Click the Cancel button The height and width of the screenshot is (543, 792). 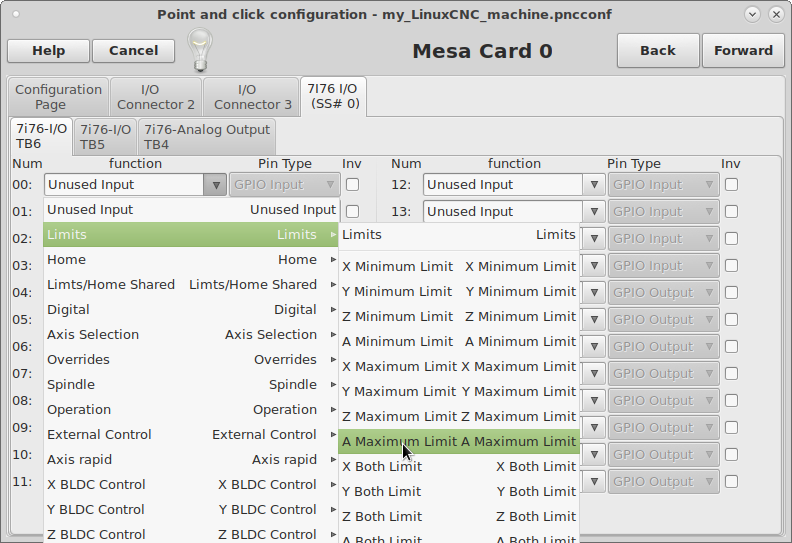click(133, 51)
